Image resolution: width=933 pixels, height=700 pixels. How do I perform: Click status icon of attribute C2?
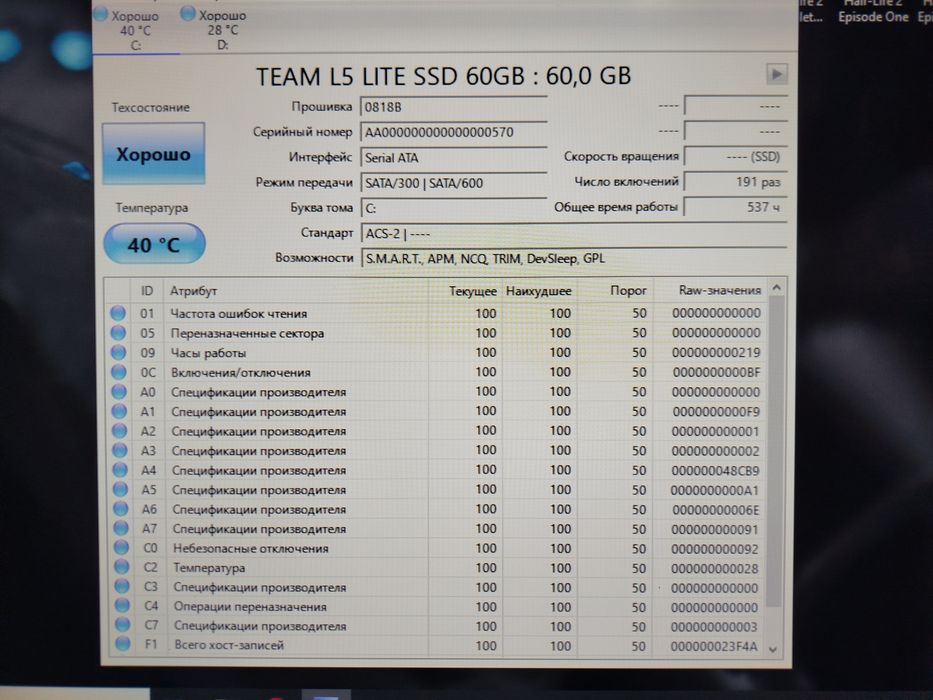click(x=121, y=567)
